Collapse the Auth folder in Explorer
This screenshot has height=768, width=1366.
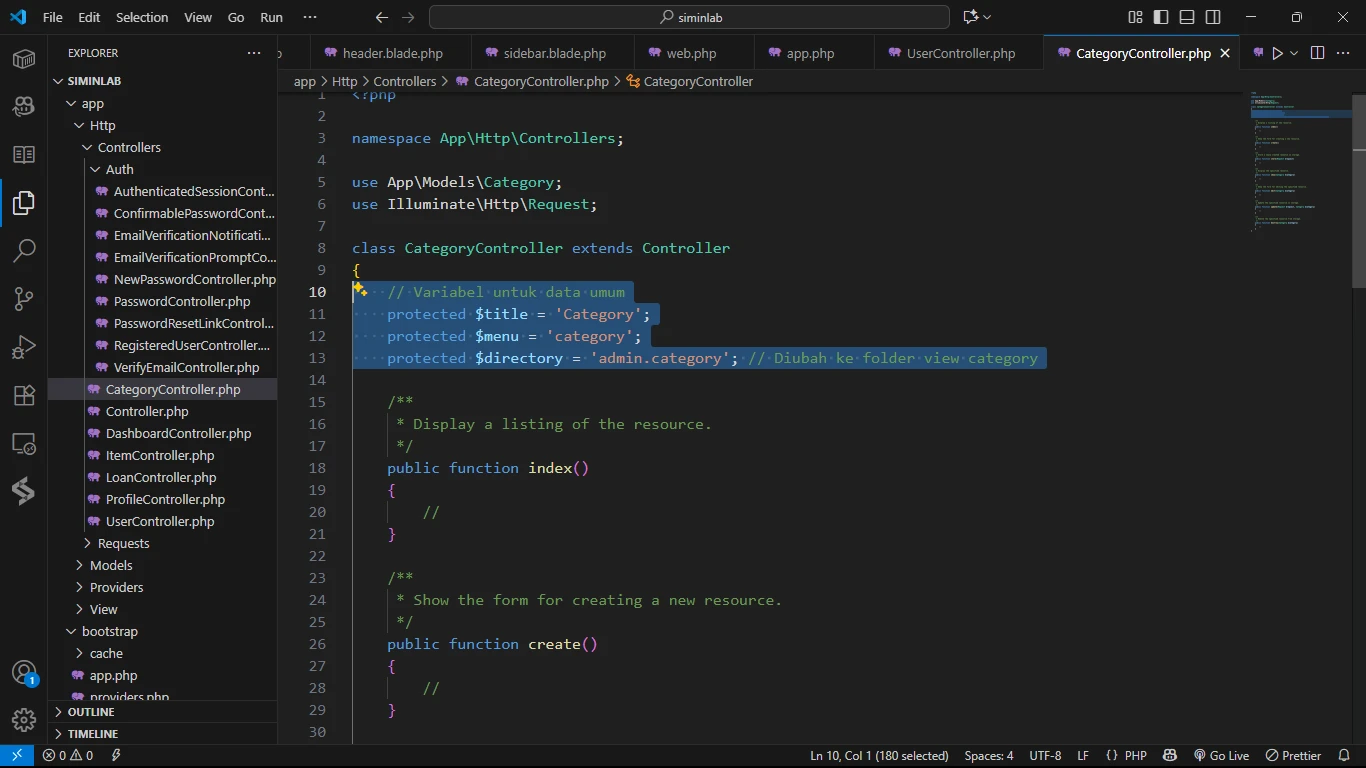(119, 169)
